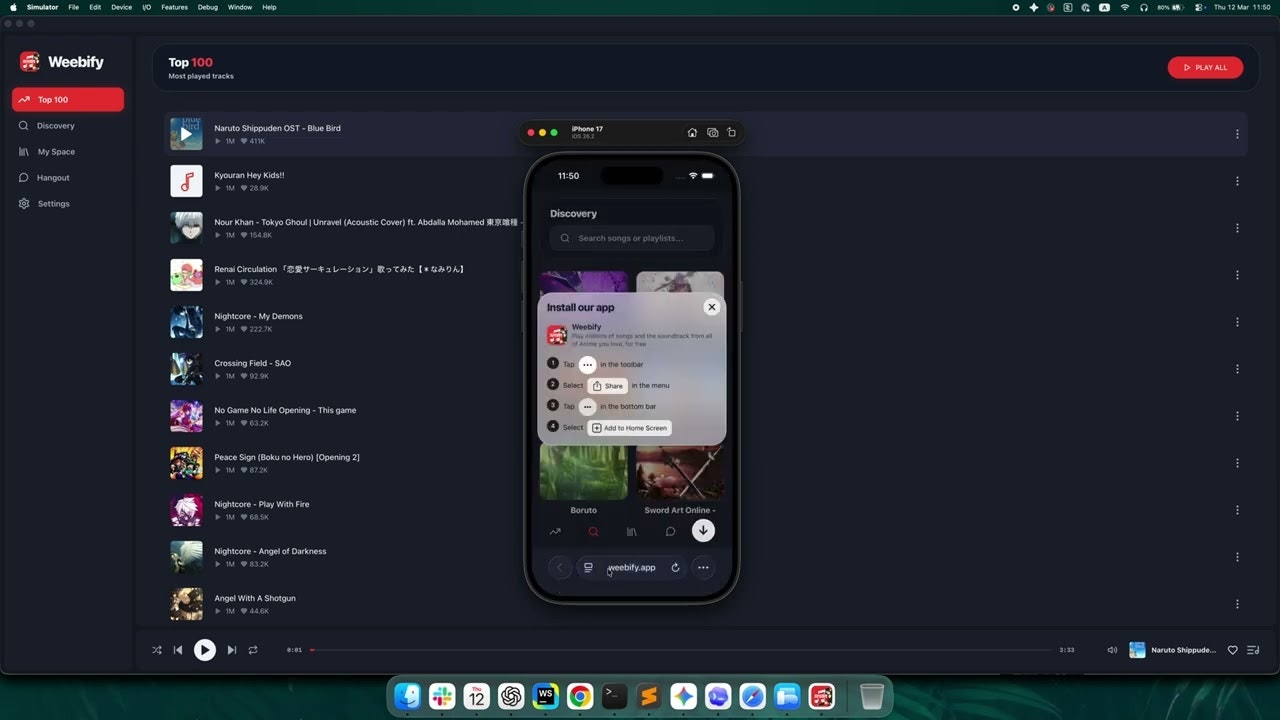This screenshot has height=720, width=1280.
Task: Open the Device menu in the menu bar
Action: tap(121, 7)
